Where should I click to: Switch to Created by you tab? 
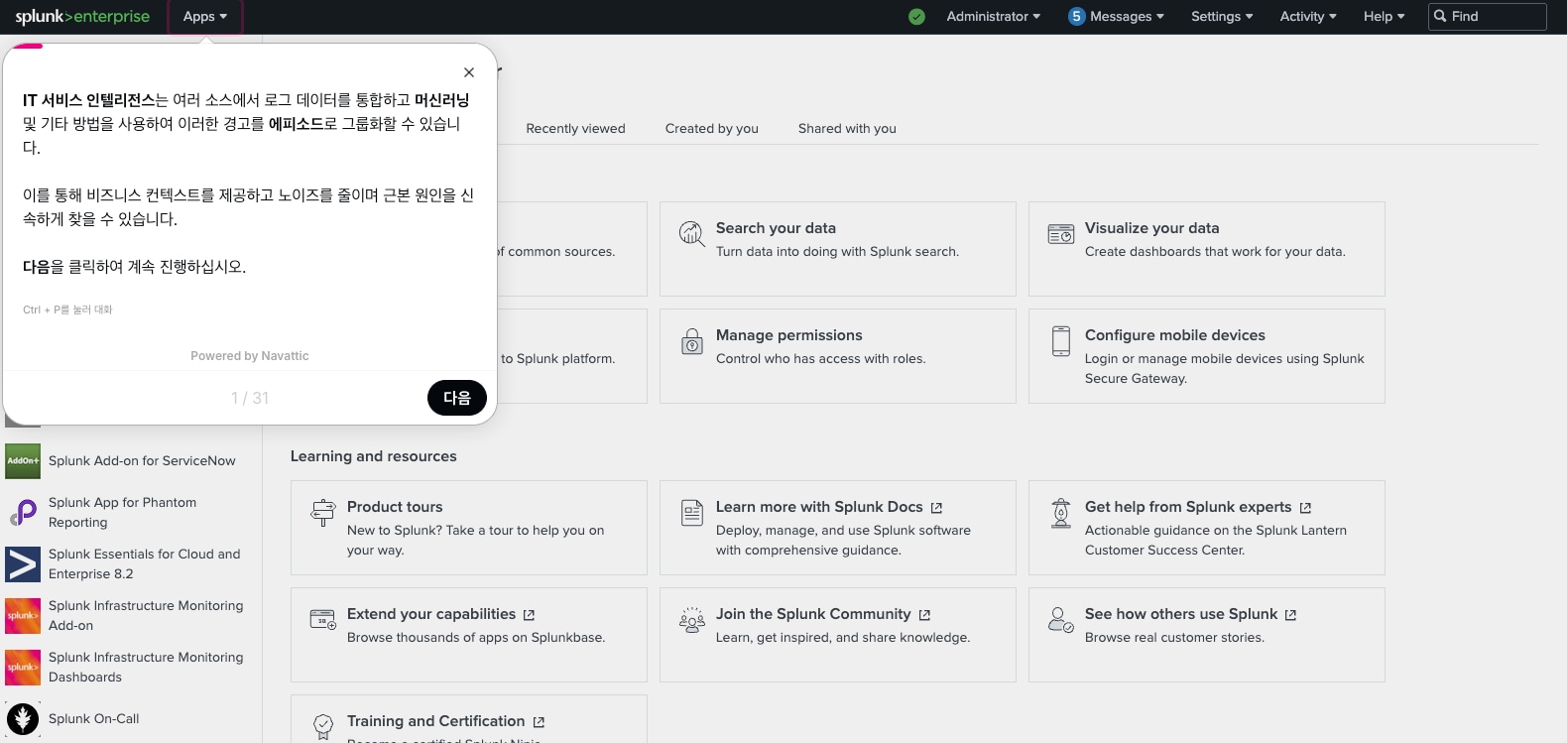tap(712, 129)
